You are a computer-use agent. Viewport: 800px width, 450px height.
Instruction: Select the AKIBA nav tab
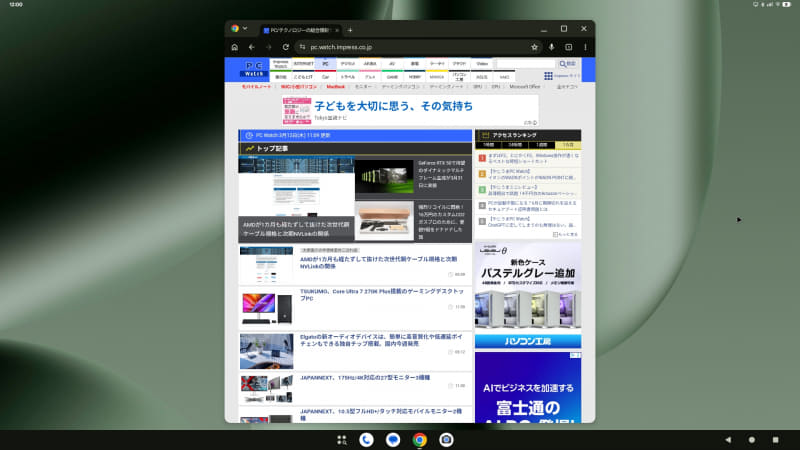(x=370, y=64)
